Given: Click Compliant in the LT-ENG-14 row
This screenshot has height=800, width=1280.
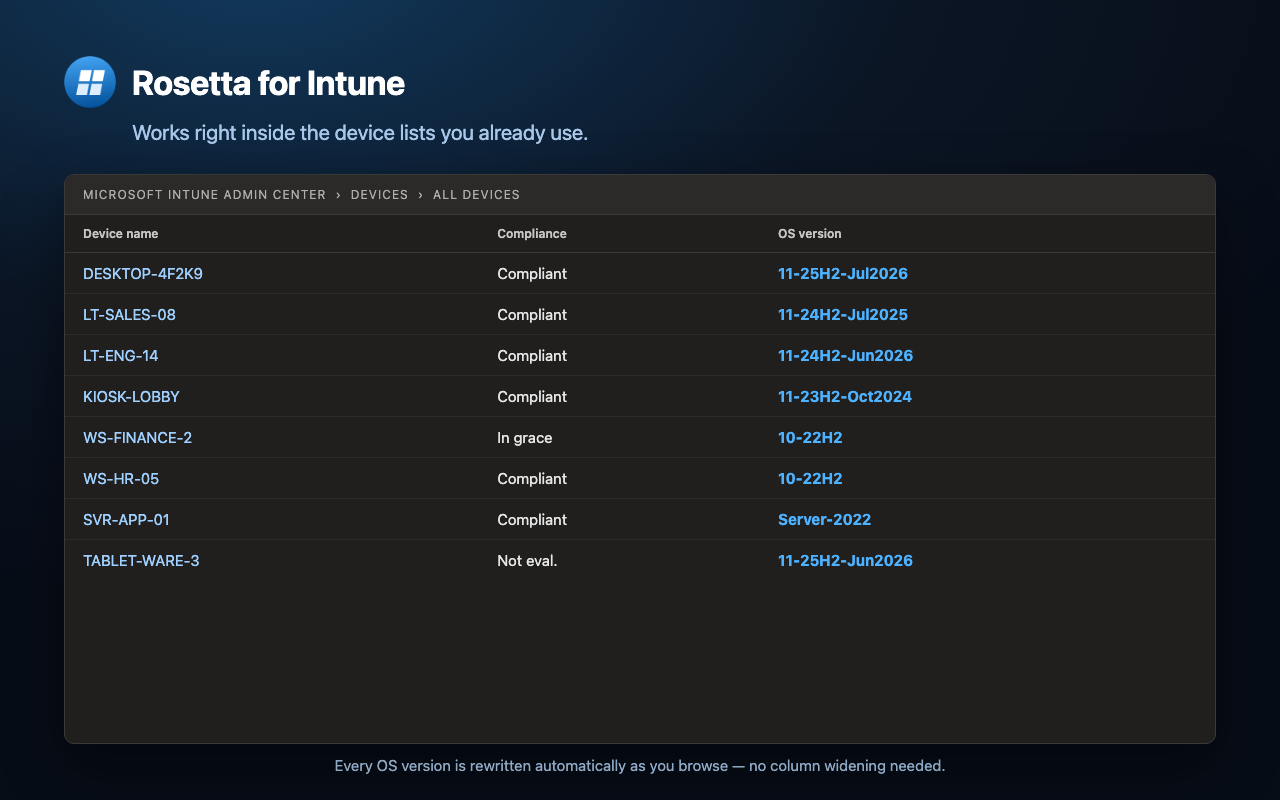Looking at the screenshot, I should tap(532, 356).
